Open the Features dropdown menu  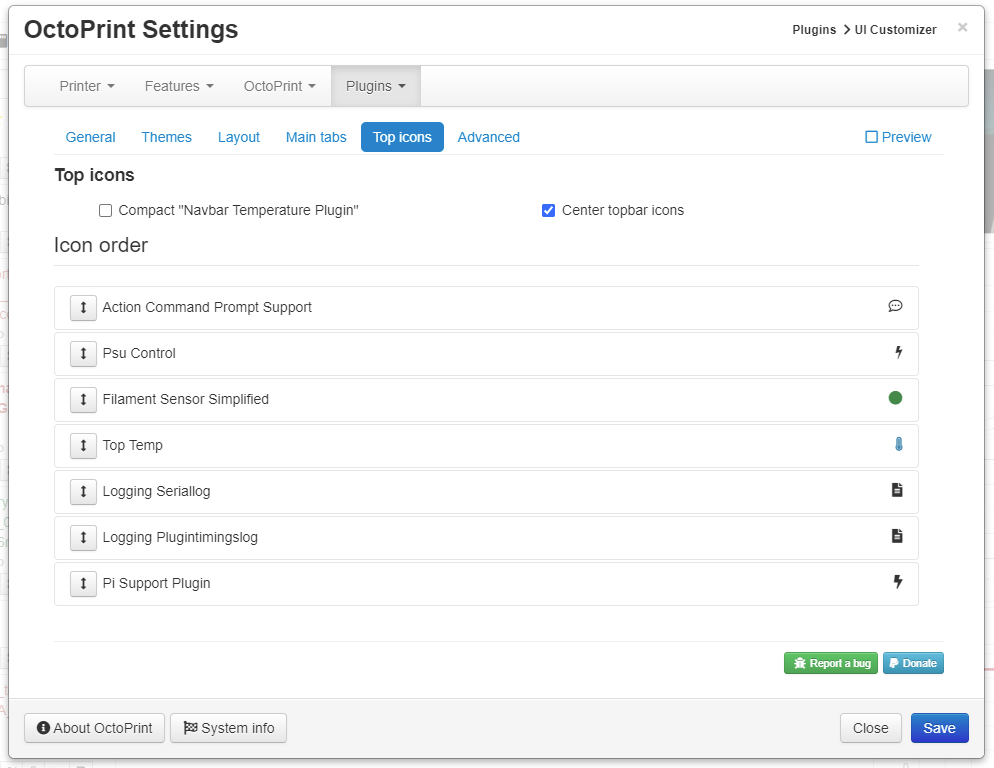pyautogui.click(x=179, y=86)
